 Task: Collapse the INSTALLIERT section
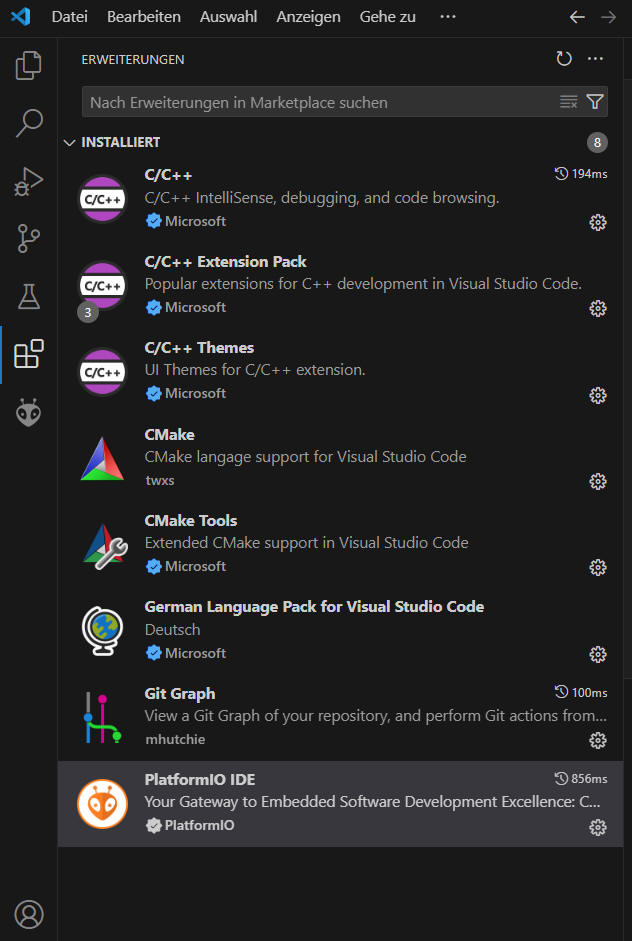69,143
